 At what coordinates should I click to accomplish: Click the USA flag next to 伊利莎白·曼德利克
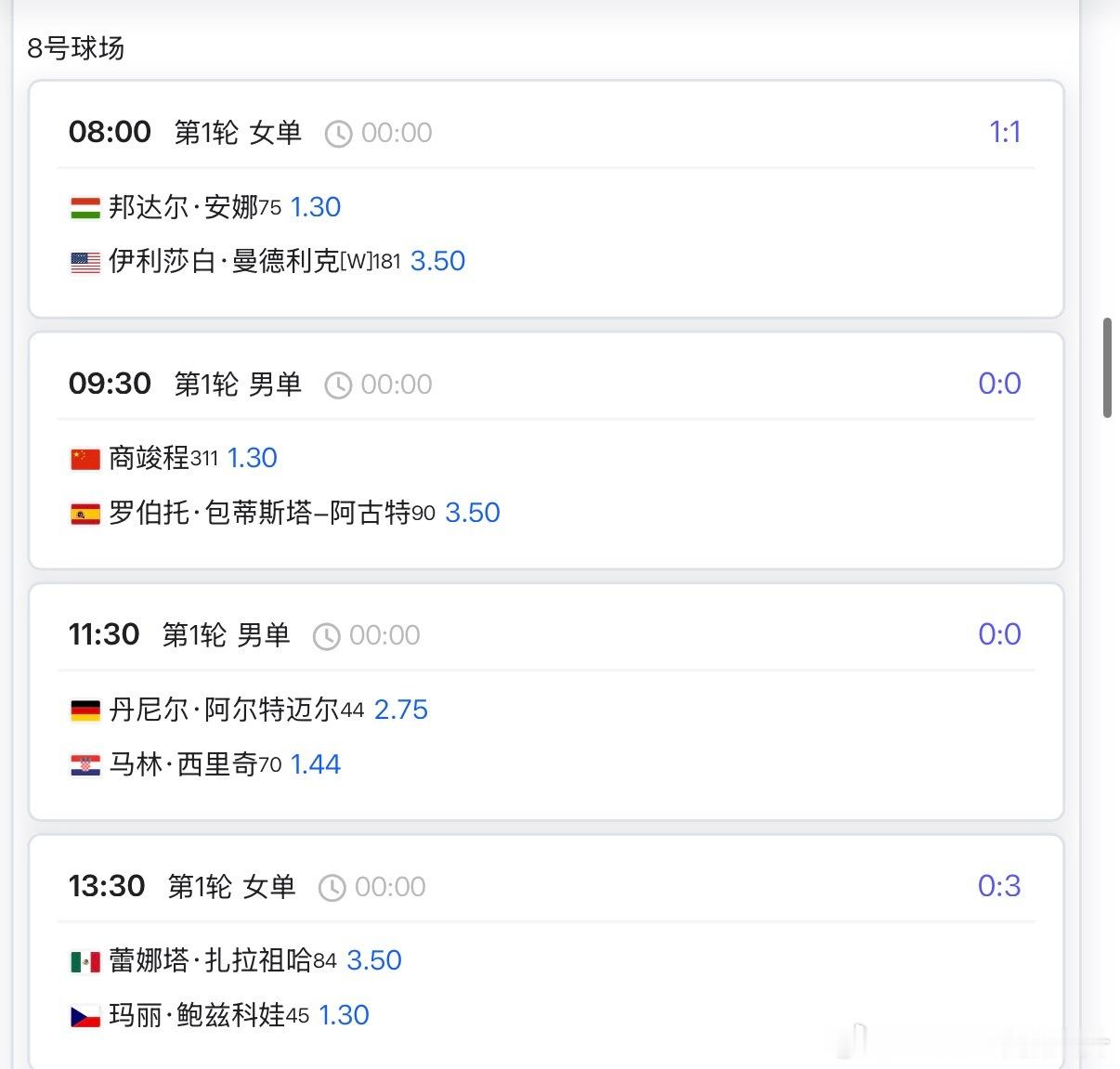point(85,261)
